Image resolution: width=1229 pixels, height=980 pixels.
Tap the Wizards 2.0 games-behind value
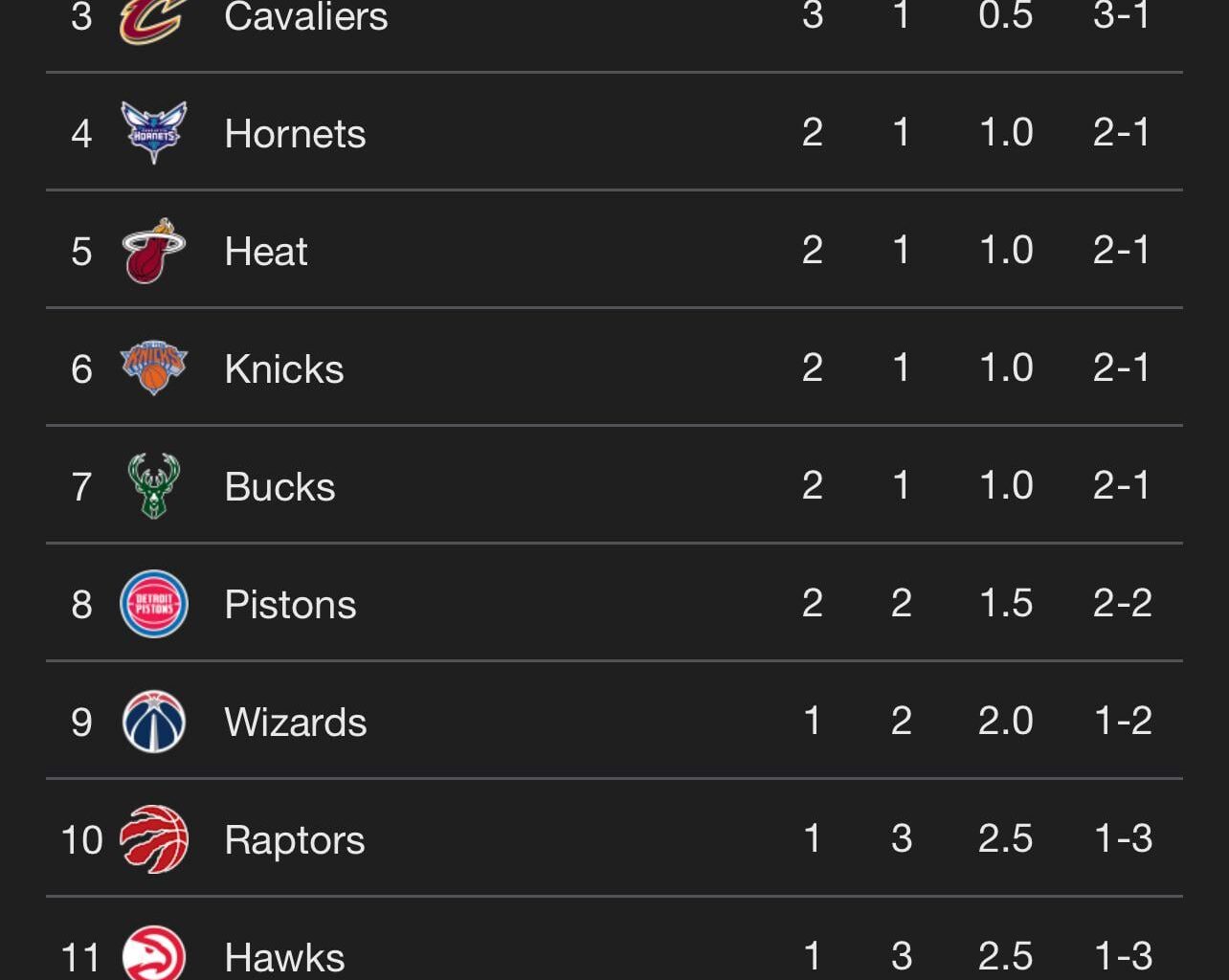click(x=1005, y=721)
